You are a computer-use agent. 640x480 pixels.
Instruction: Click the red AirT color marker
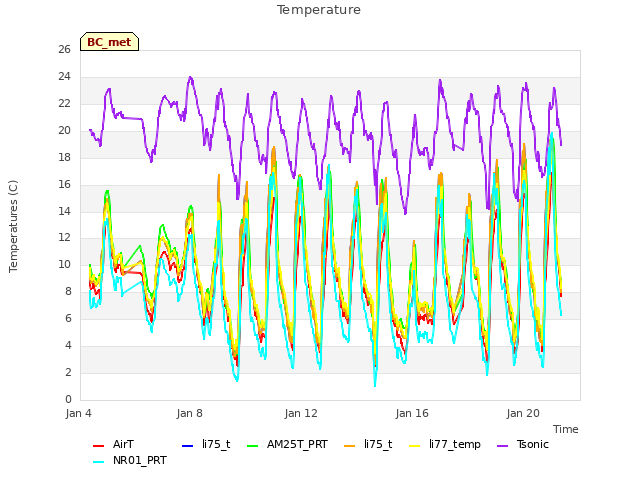pos(98,445)
